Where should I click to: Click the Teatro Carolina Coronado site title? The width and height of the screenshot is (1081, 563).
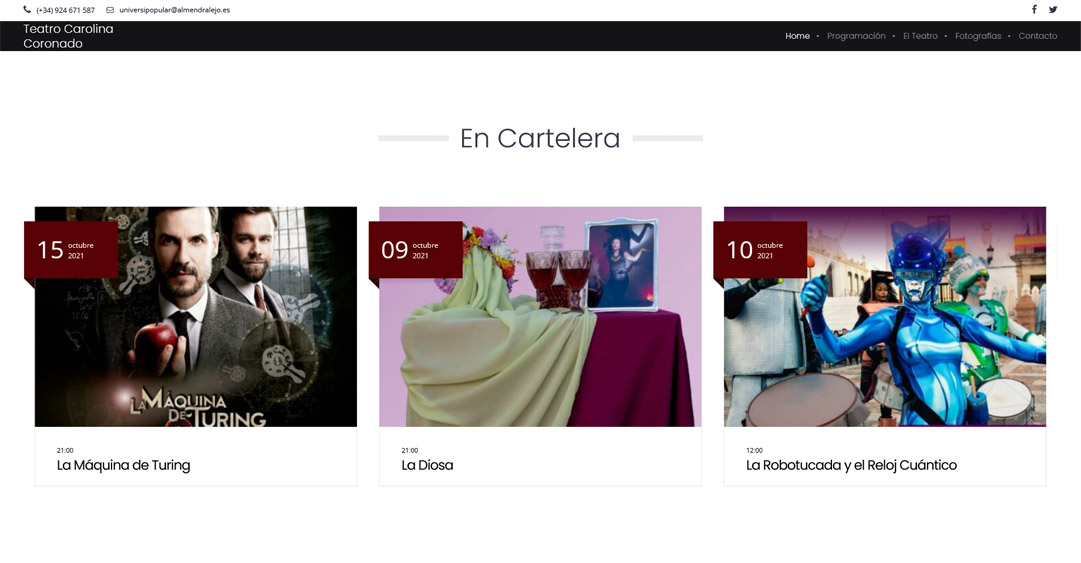pos(68,36)
